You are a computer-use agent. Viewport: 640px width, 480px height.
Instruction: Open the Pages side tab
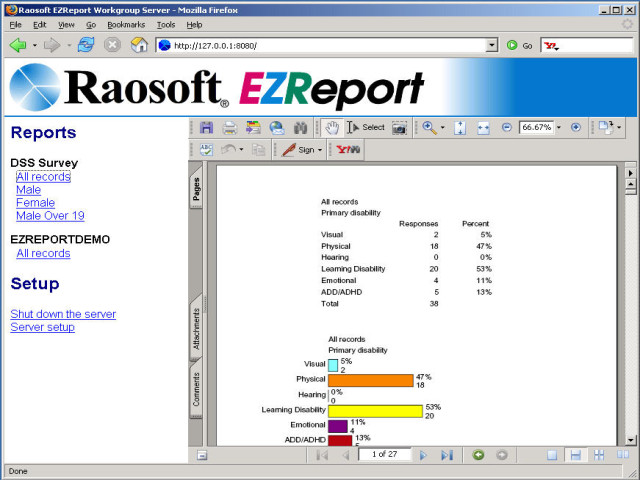[196, 189]
